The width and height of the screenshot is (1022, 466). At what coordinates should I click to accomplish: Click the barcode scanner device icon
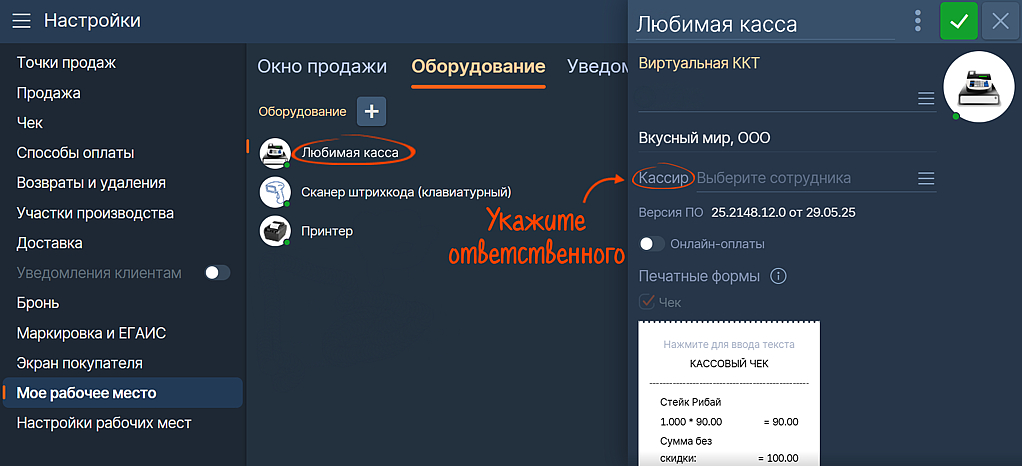click(274, 192)
